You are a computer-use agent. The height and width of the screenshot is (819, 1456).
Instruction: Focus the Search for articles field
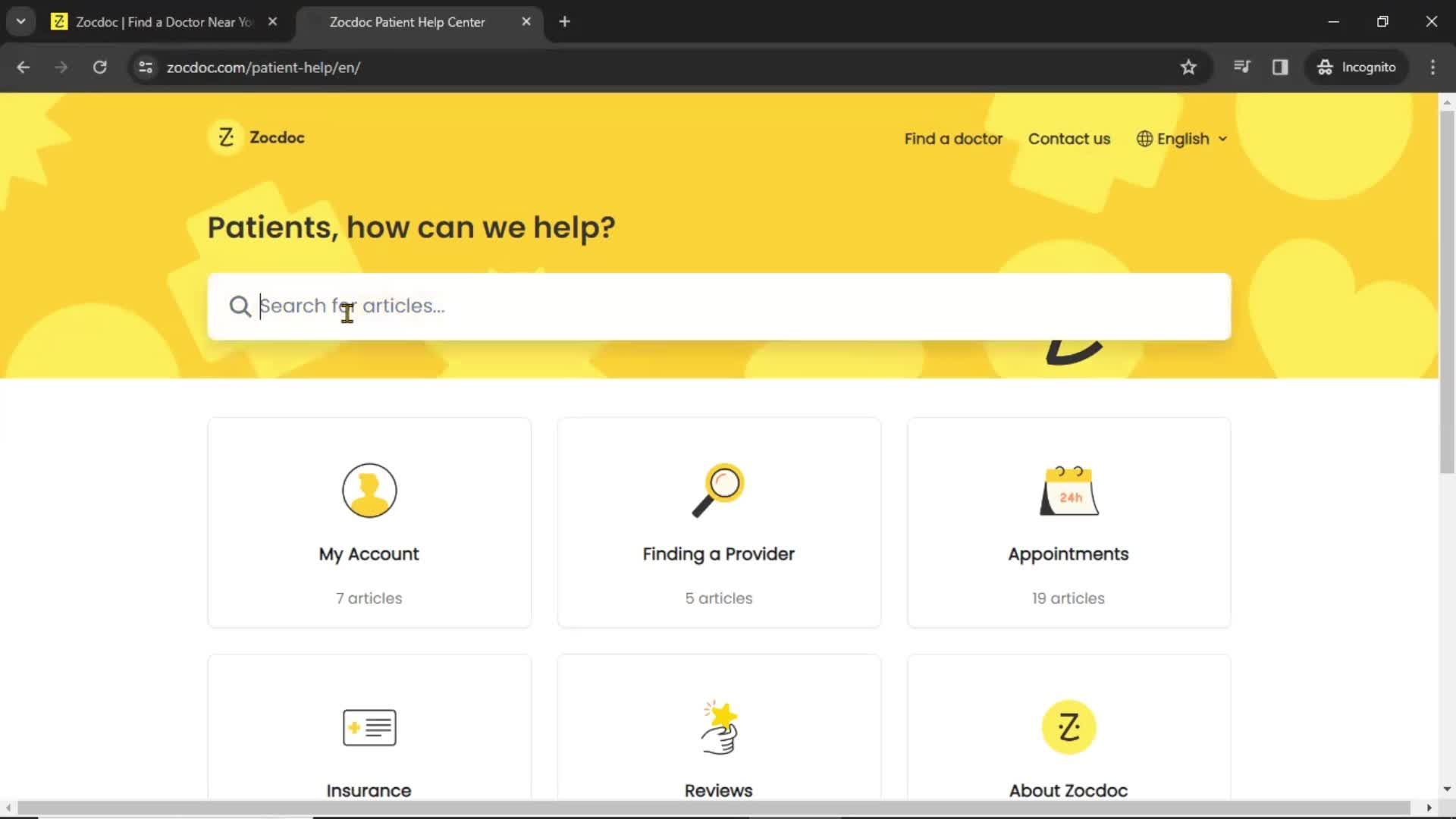[x=719, y=306]
